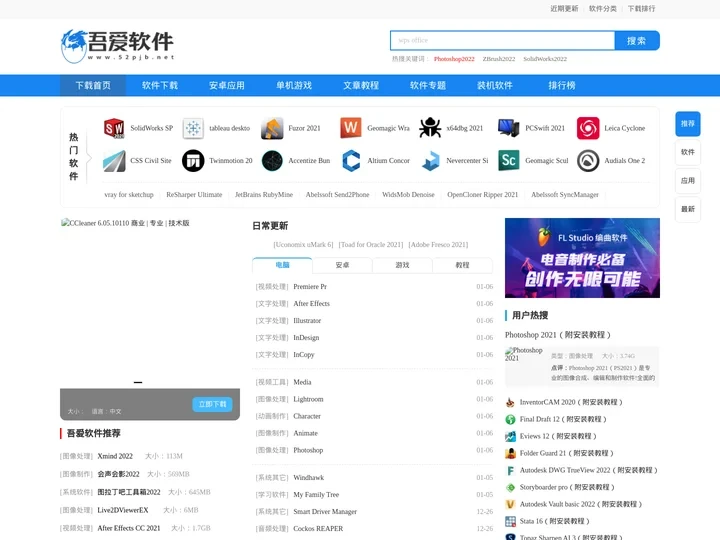Open Lightroom update entry
The height and width of the screenshot is (540, 720).
click(x=308, y=399)
